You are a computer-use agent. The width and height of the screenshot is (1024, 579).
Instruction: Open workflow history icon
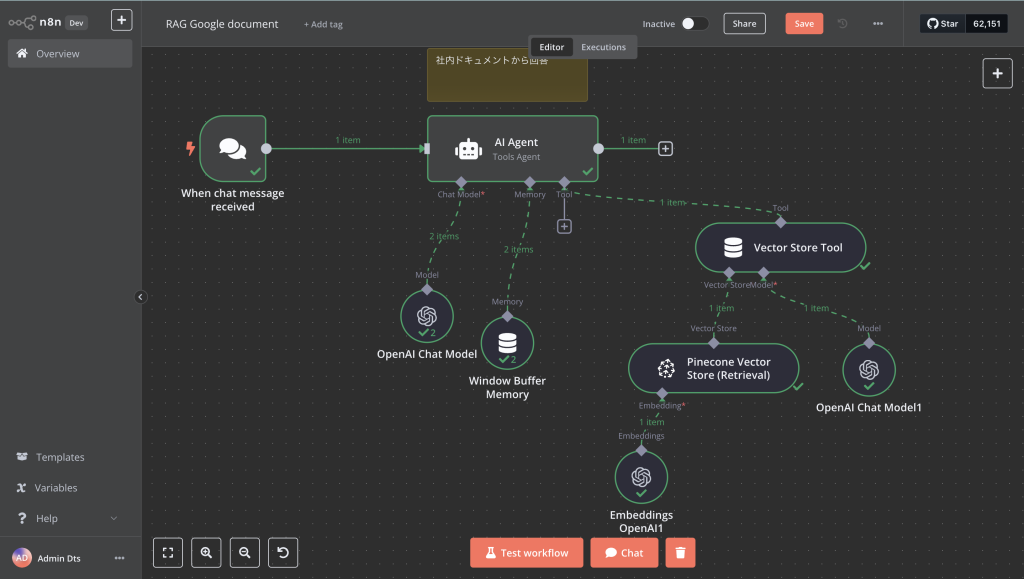click(842, 23)
